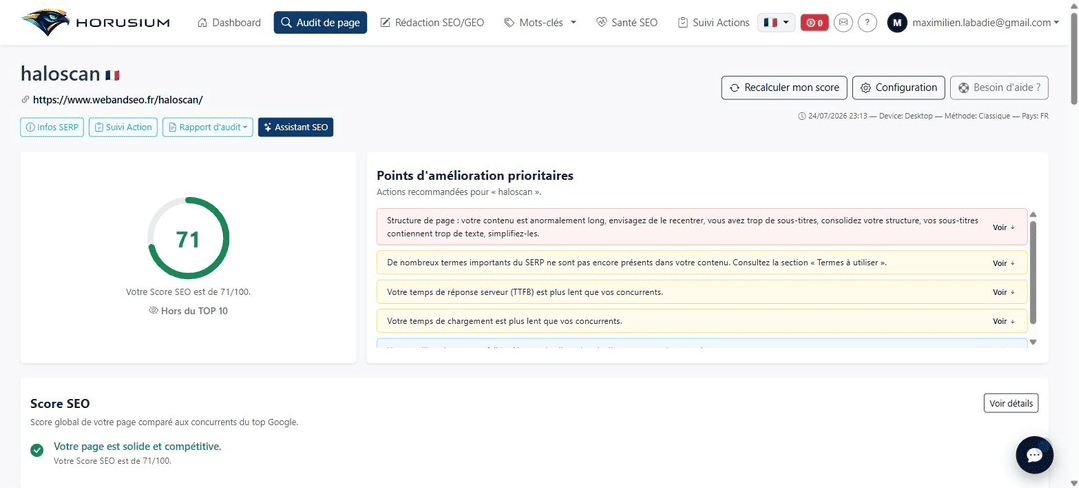Click the Suivi Action button under the URL
Viewport: 1079px width, 488px height.
click(123, 127)
